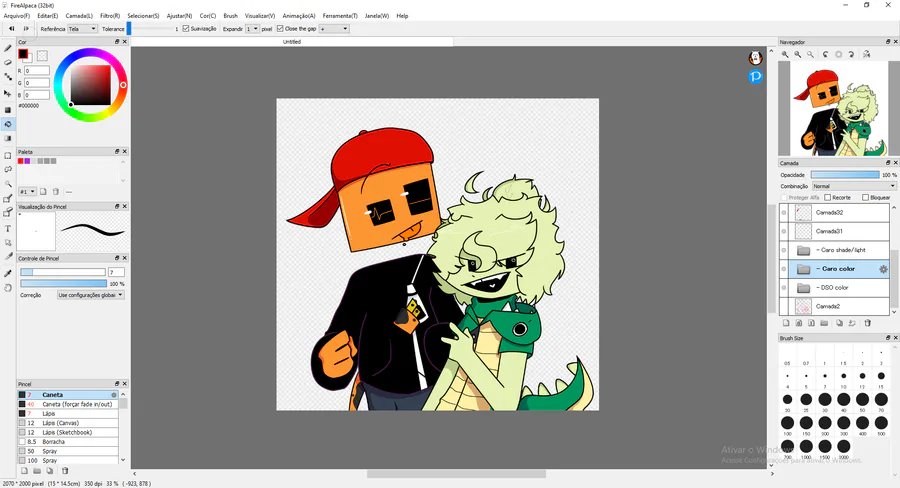Image resolution: width=900 pixels, height=488 pixels.
Task: Open the Arquivo menu
Action: point(17,16)
